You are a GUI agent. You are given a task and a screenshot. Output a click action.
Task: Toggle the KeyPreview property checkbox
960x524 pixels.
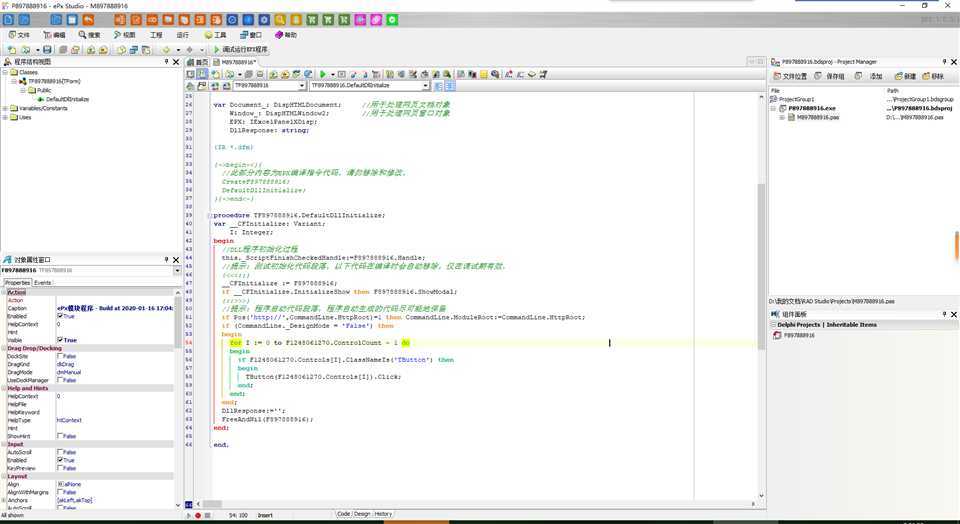pos(60,468)
